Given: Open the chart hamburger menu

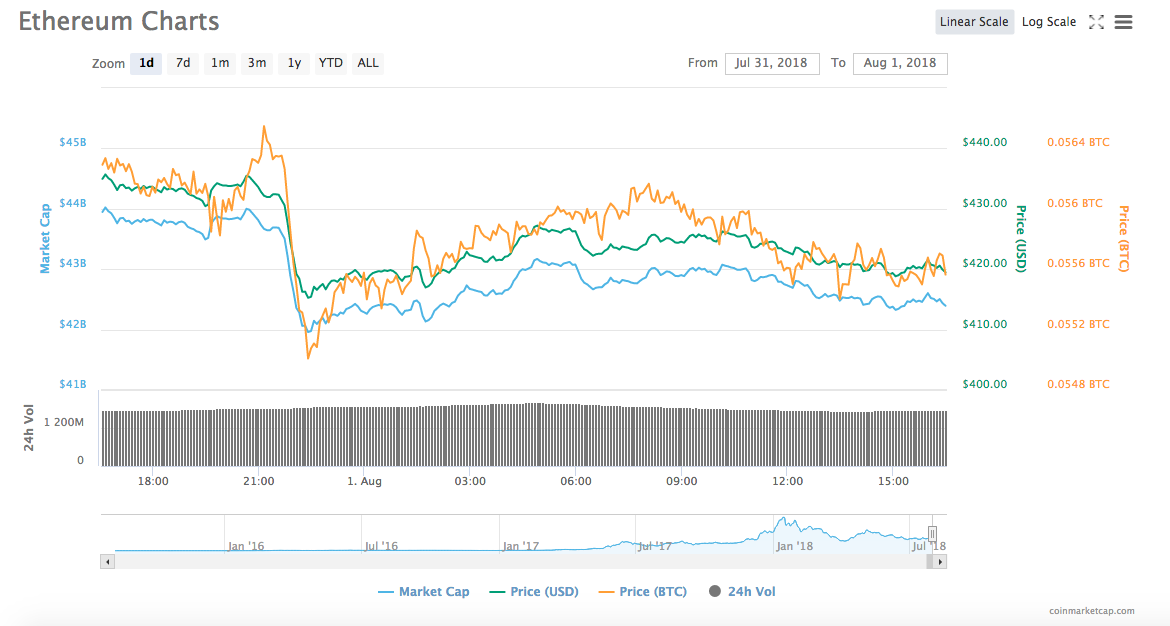Looking at the screenshot, I should (x=1123, y=22).
